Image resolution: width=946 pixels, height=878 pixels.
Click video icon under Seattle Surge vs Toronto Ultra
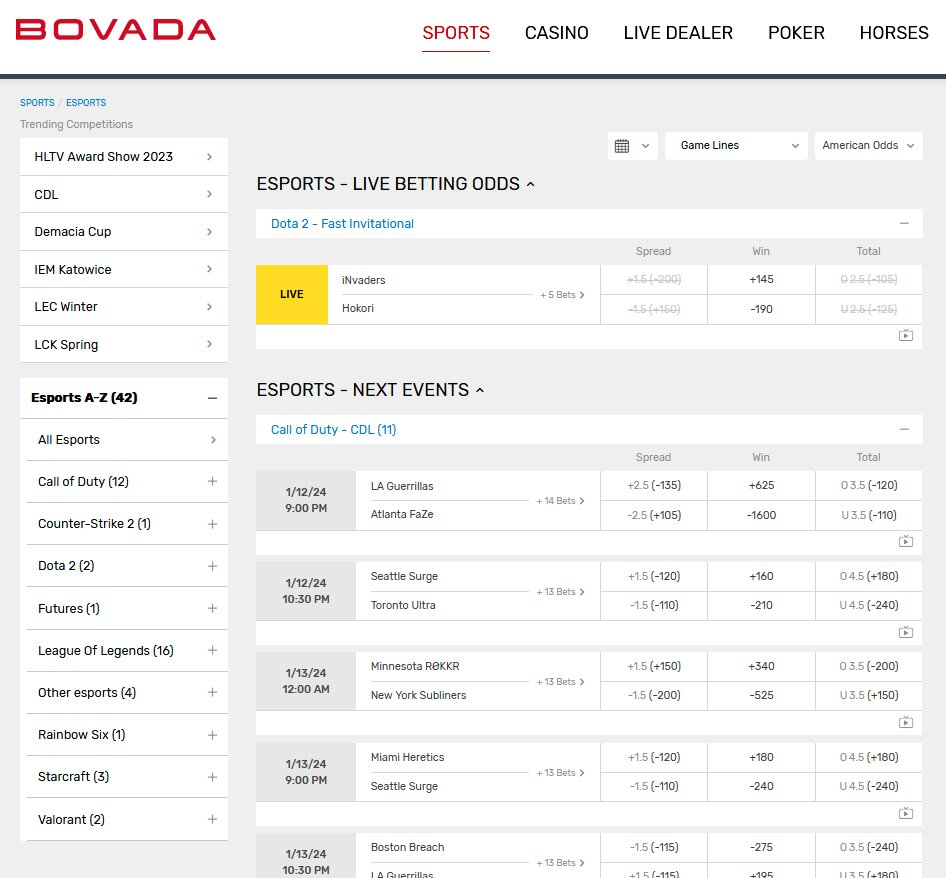point(905,632)
